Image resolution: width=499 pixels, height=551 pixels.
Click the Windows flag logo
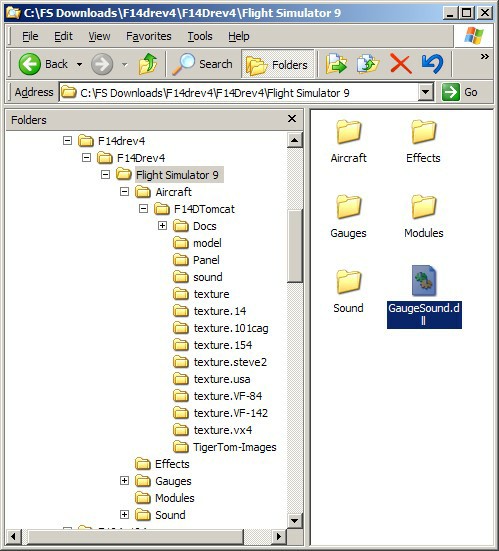coord(473,36)
